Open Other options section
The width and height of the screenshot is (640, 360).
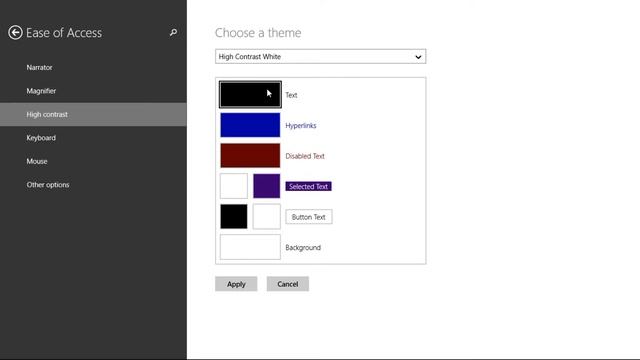click(48, 185)
